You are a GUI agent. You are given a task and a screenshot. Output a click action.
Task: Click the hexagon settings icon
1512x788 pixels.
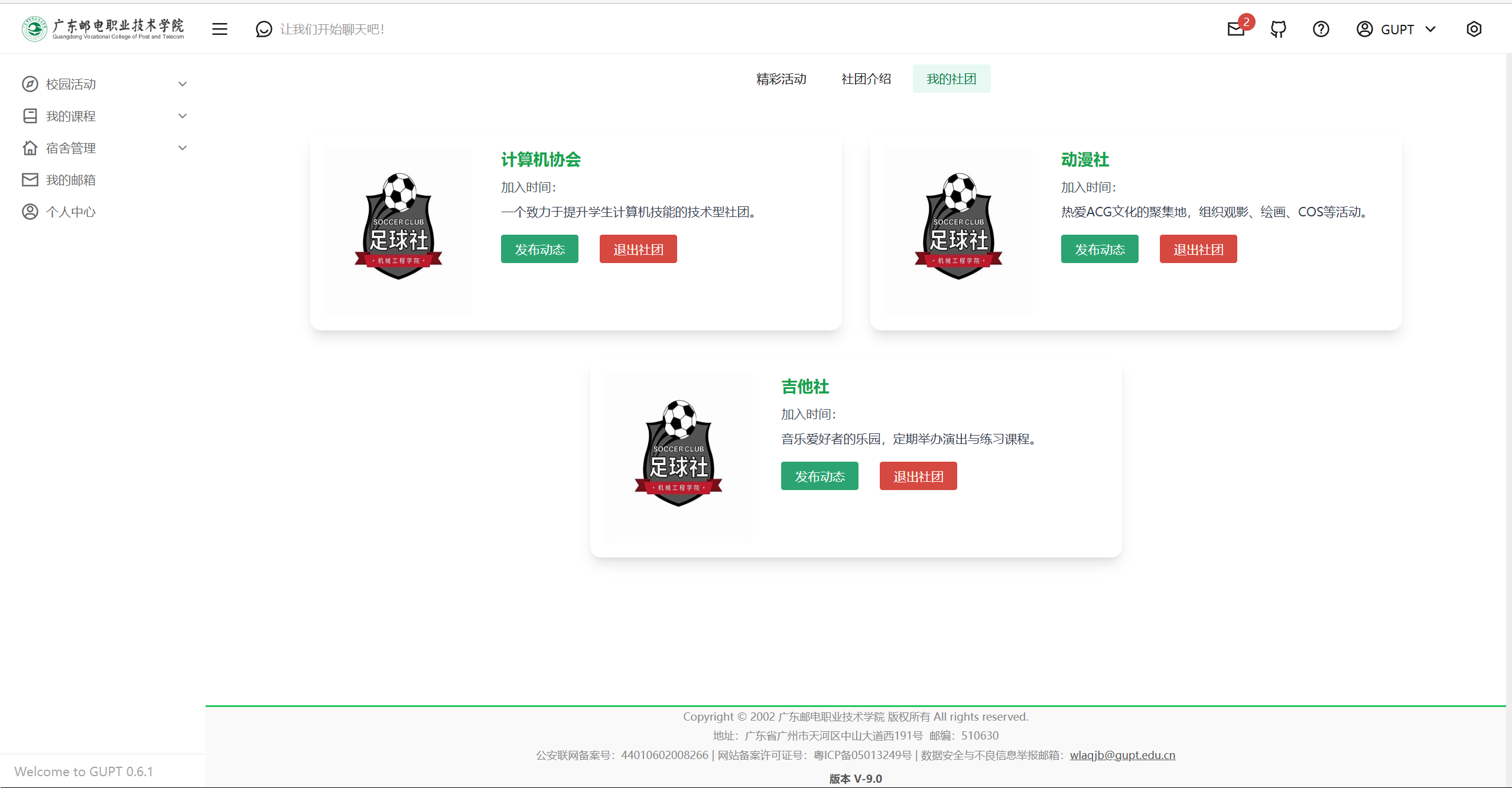[1474, 29]
